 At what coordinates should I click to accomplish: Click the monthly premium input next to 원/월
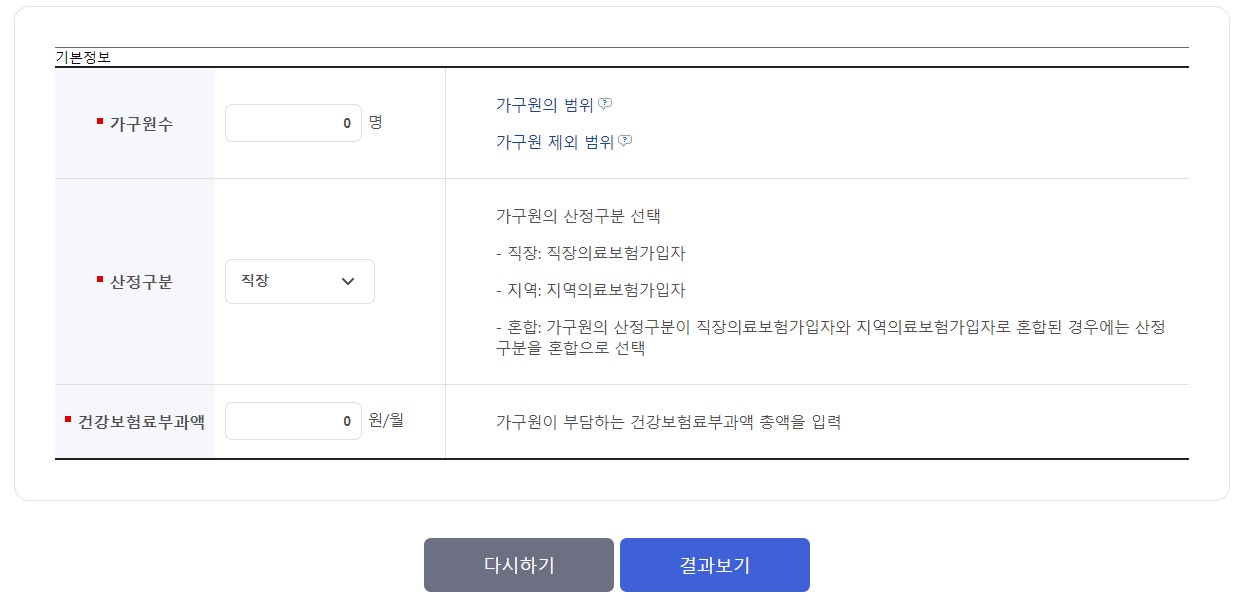[x=293, y=420]
